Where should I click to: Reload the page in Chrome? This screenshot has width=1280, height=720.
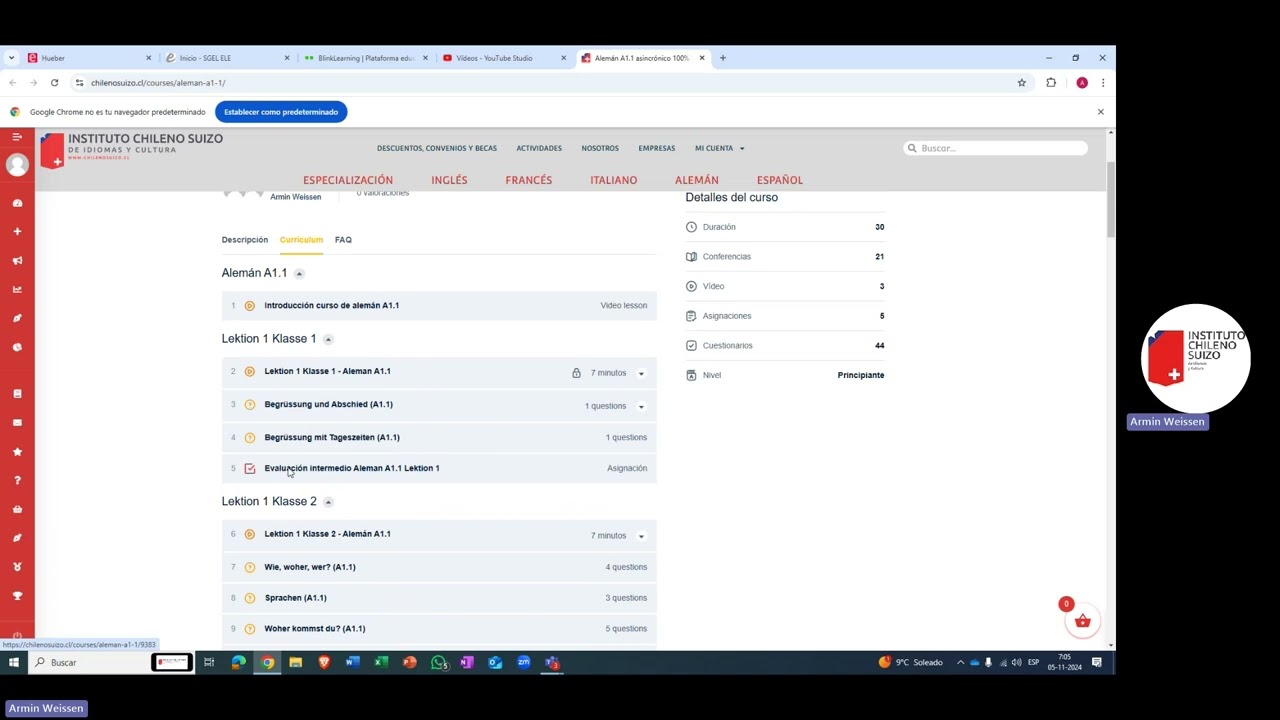coord(54,83)
